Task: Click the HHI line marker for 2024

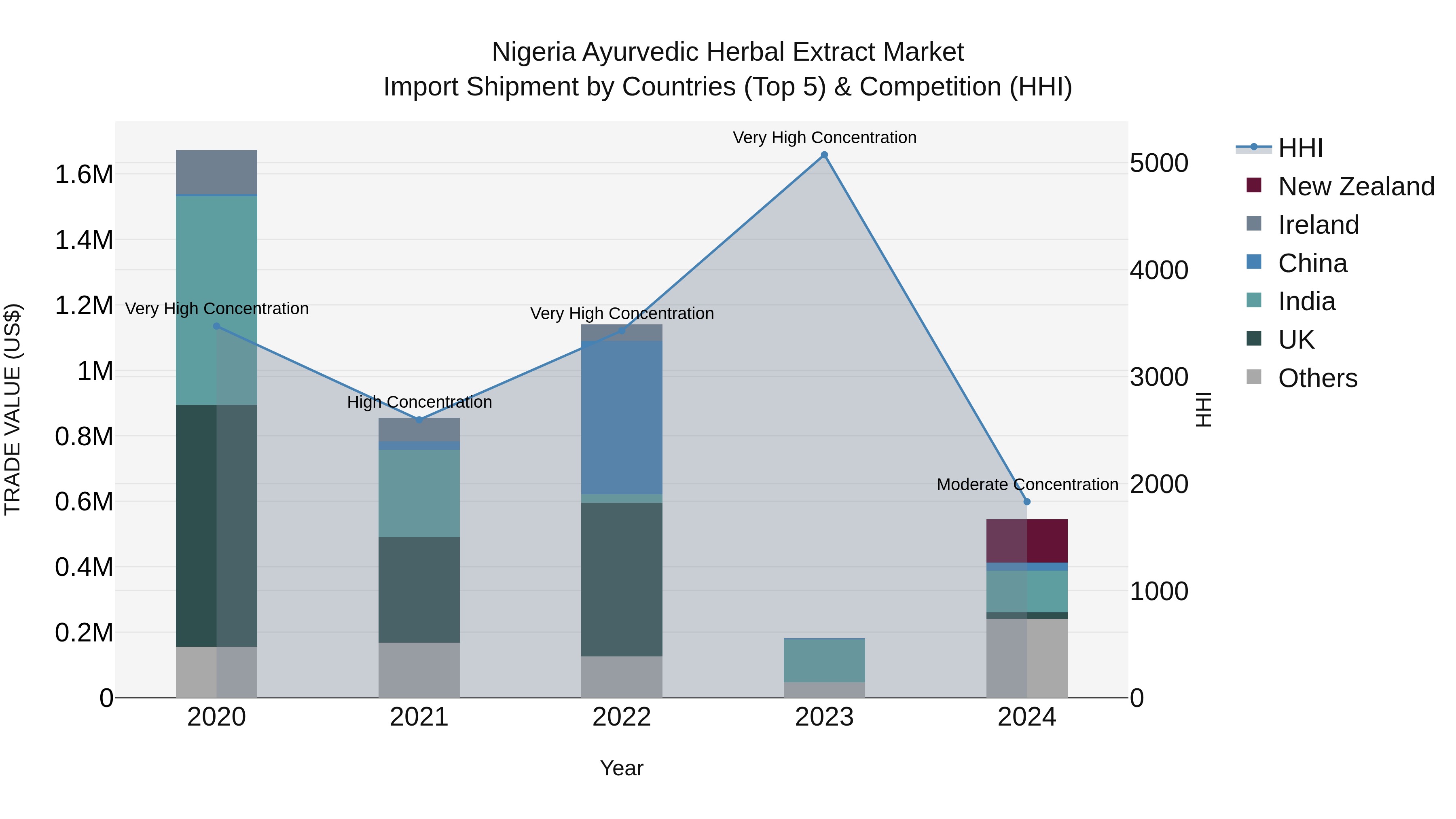Action: (x=1027, y=502)
